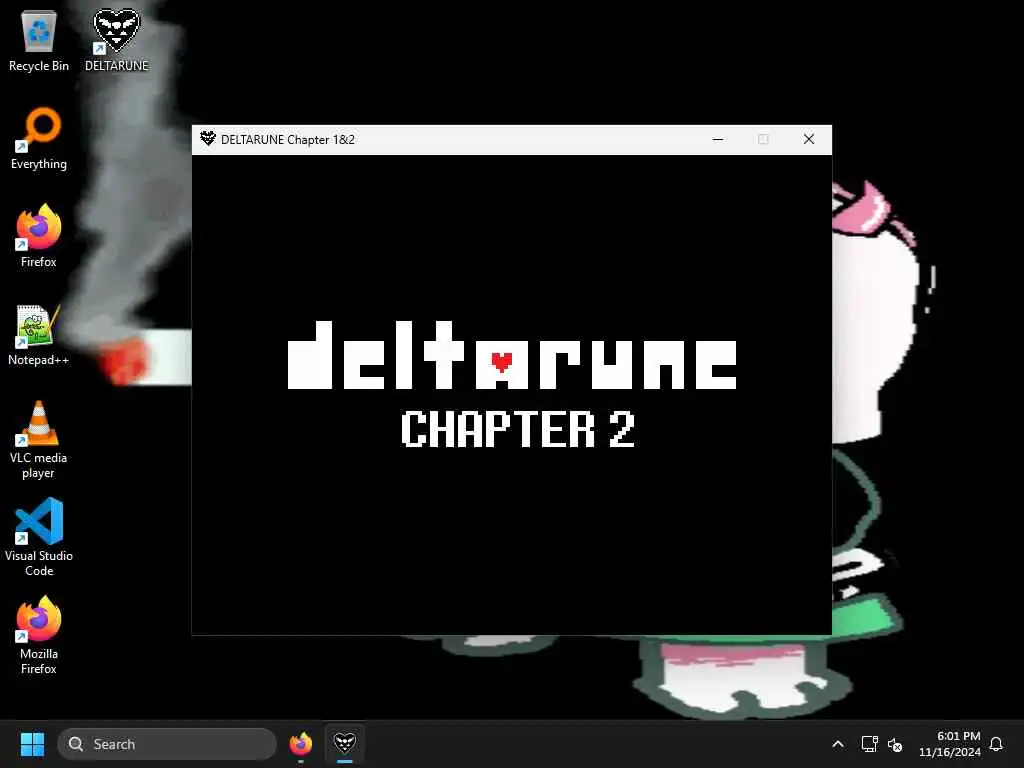Open the network status tray icon
Image resolution: width=1024 pixels, height=768 pixels.
(869, 744)
